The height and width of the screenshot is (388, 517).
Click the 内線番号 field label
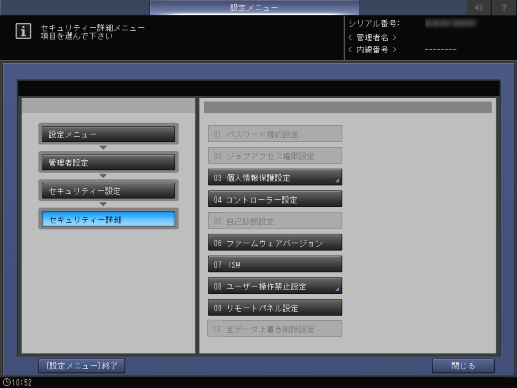pyautogui.click(x=372, y=50)
